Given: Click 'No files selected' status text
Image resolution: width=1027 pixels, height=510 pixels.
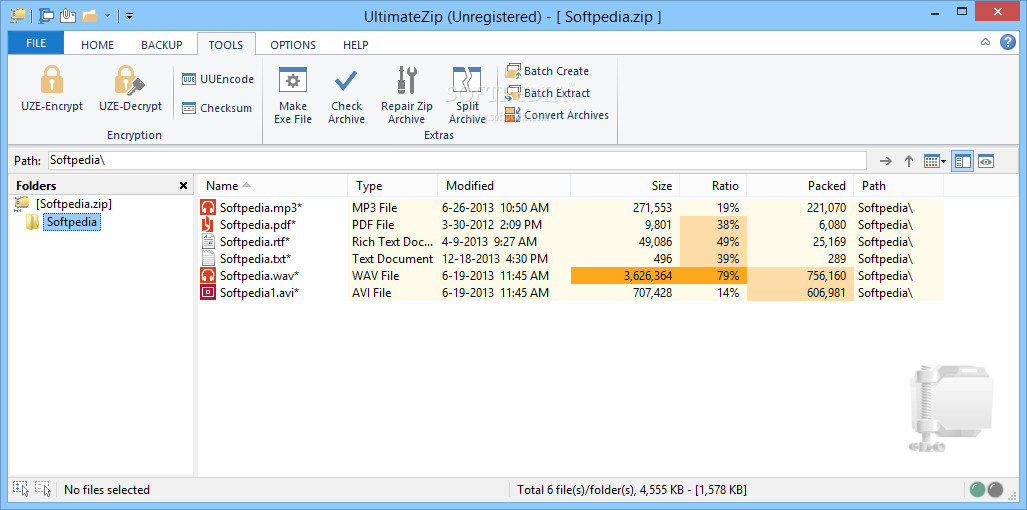Looking at the screenshot, I should [x=107, y=490].
